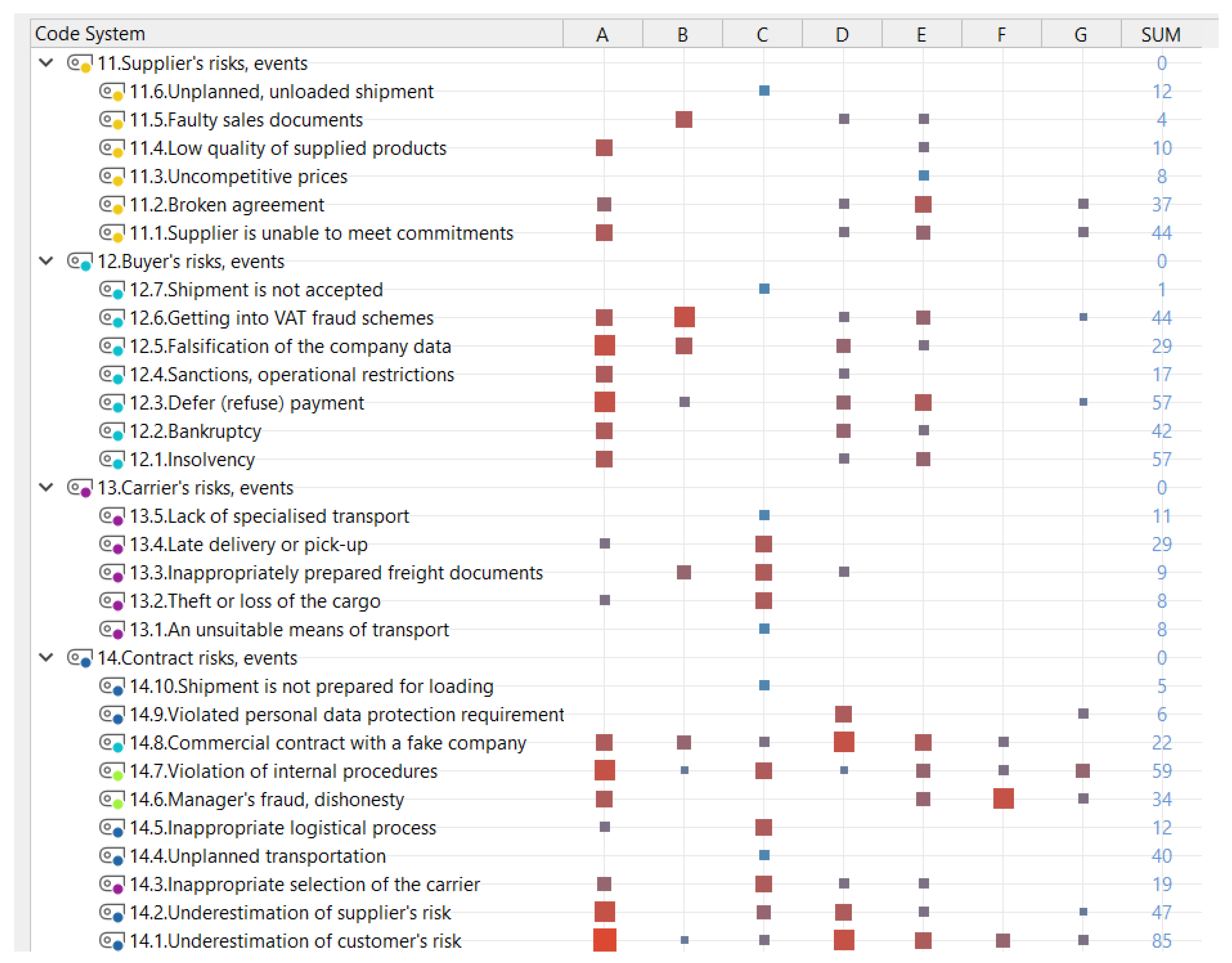This screenshot has width=1232, height=963.
Task: Click the SUM column header
Action: point(1161,35)
